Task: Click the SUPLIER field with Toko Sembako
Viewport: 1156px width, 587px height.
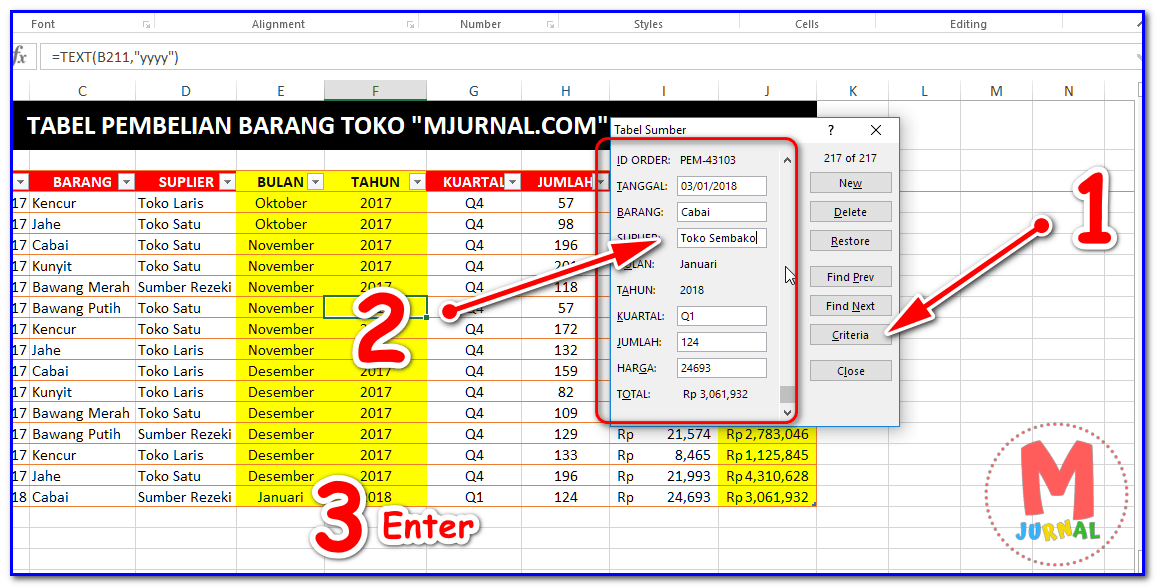Action: pyautogui.click(x=722, y=238)
